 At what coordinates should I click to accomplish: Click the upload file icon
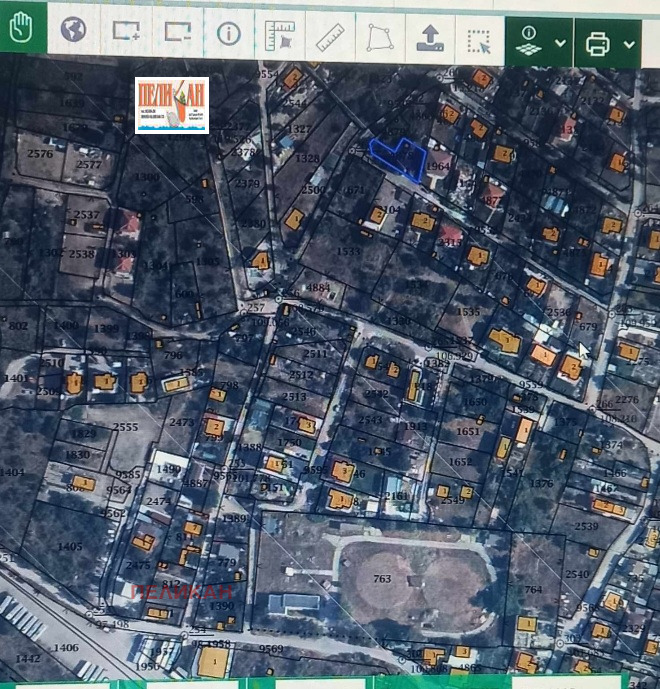431,38
